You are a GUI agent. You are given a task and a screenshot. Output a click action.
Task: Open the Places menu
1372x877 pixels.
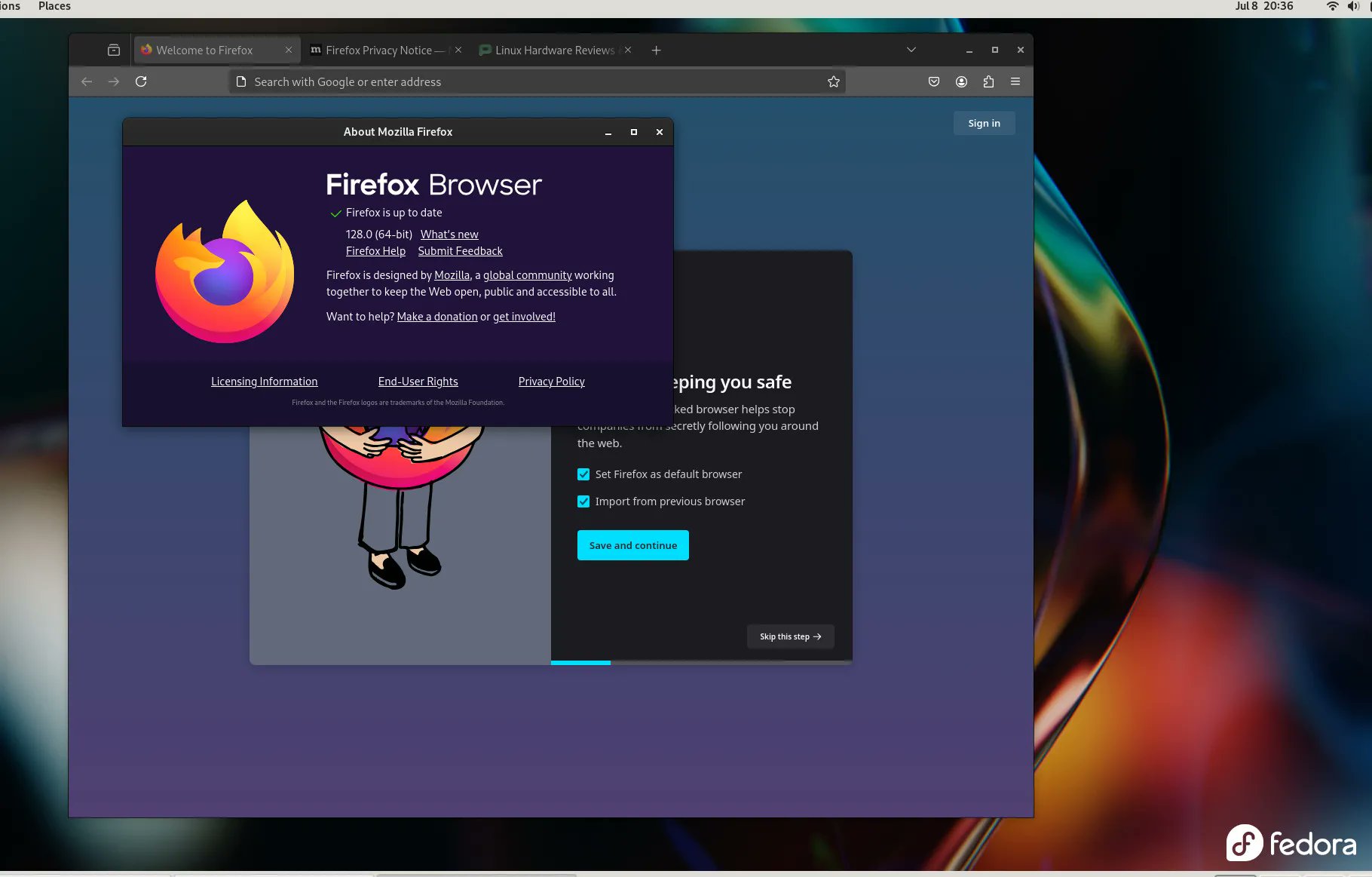point(54,7)
